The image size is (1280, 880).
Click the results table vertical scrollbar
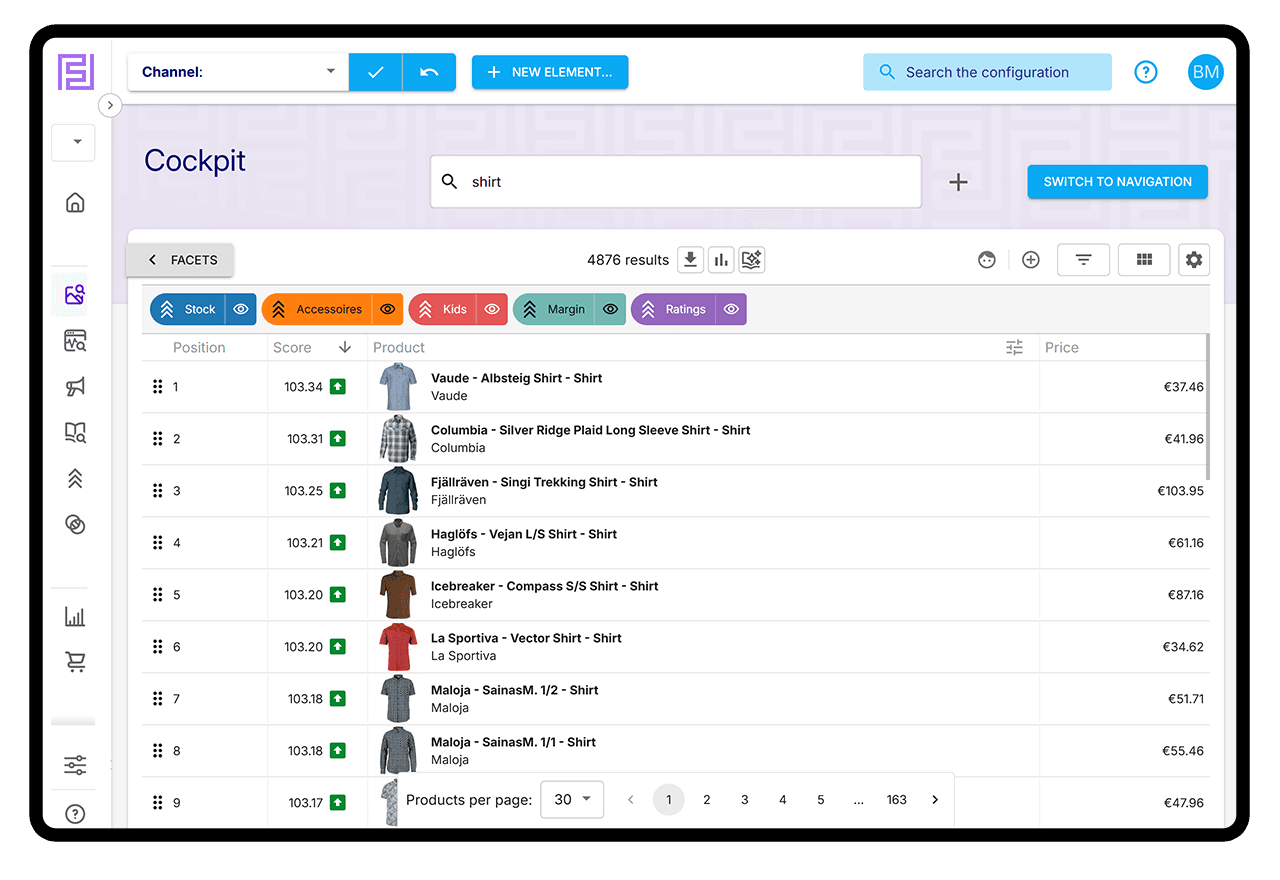[x=1208, y=408]
